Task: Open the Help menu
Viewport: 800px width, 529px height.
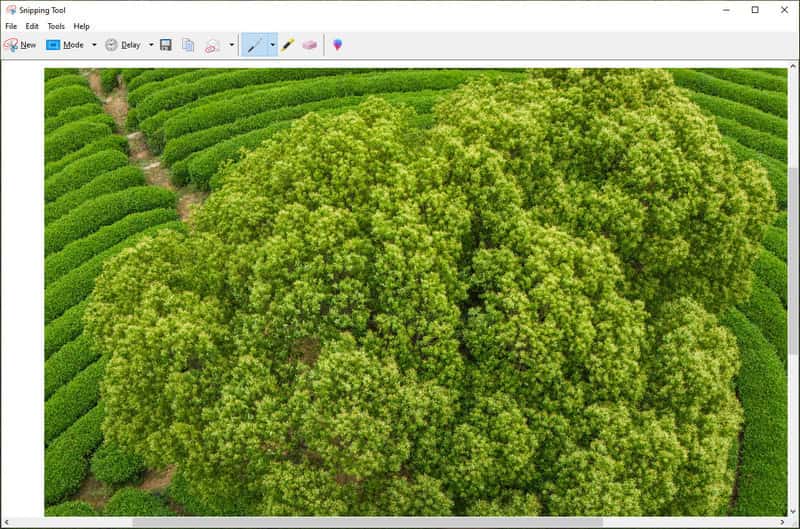Action: pos(82,26)
